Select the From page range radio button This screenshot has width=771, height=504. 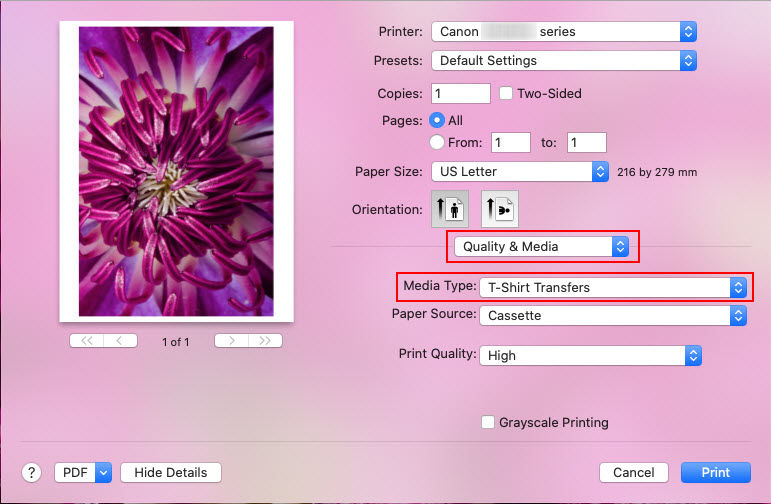(437, 142)
